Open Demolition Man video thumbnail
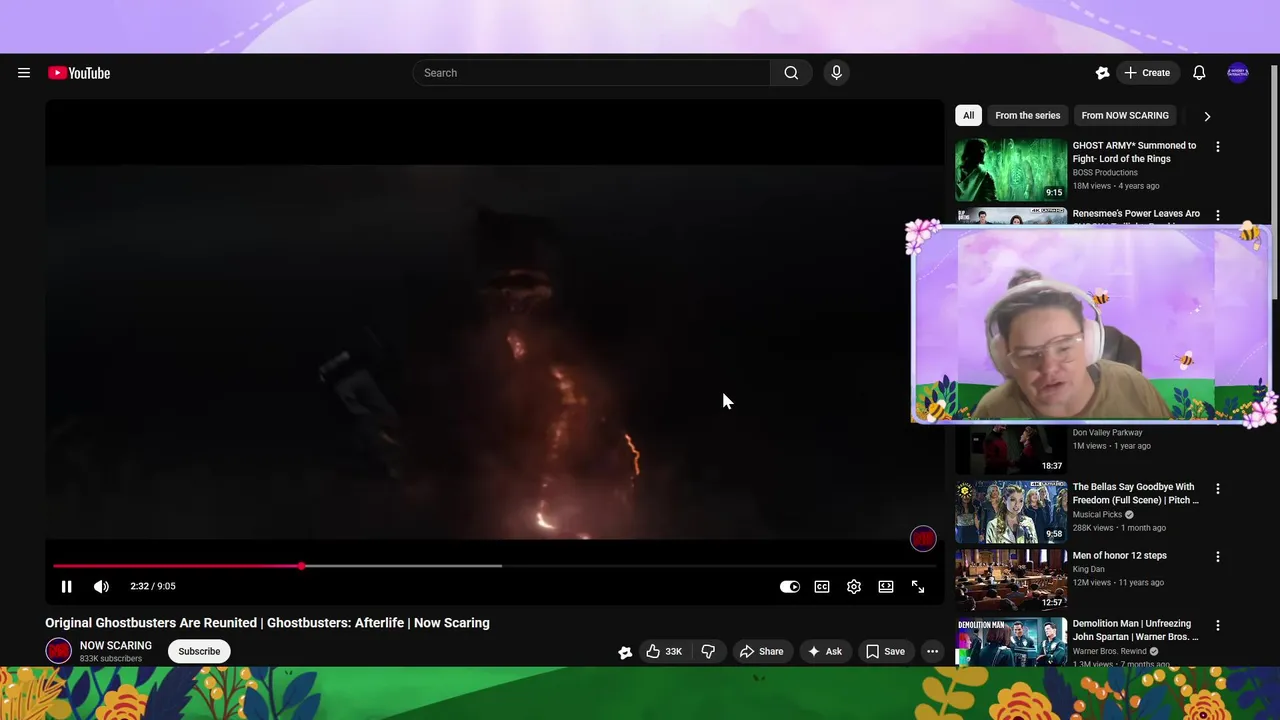 coord(1011,642)
